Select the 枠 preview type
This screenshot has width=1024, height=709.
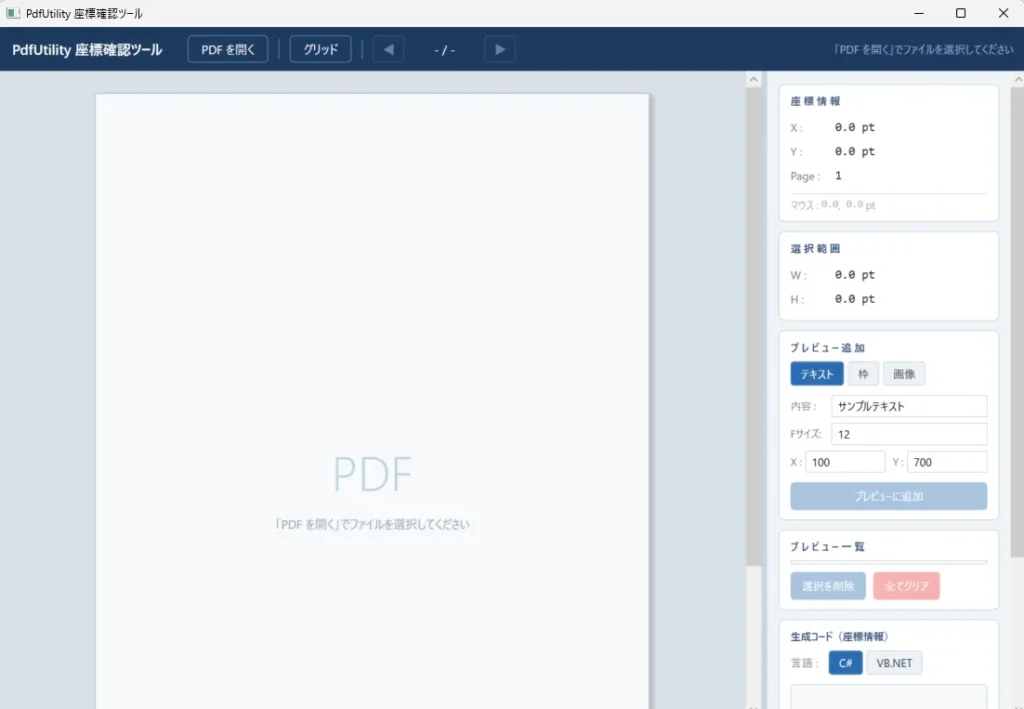point(863,374)
